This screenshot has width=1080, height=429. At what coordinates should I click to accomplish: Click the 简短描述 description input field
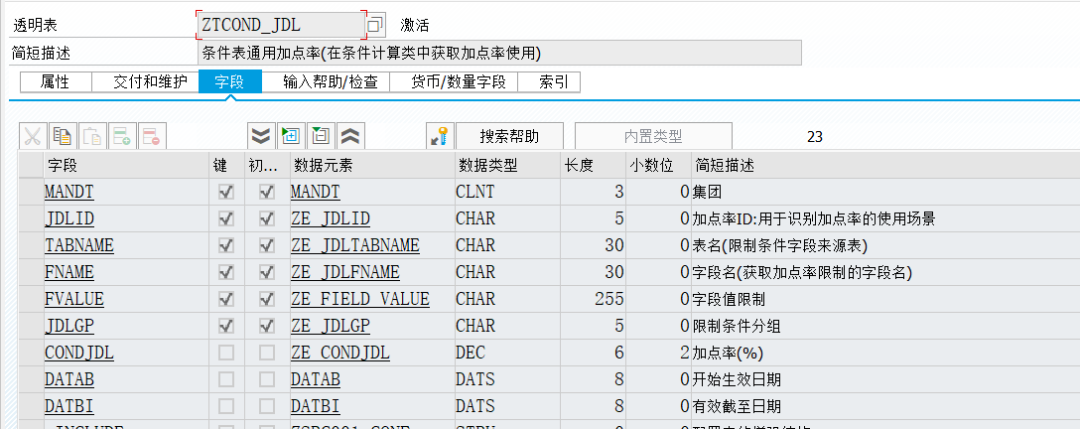[x=499, y=53]
